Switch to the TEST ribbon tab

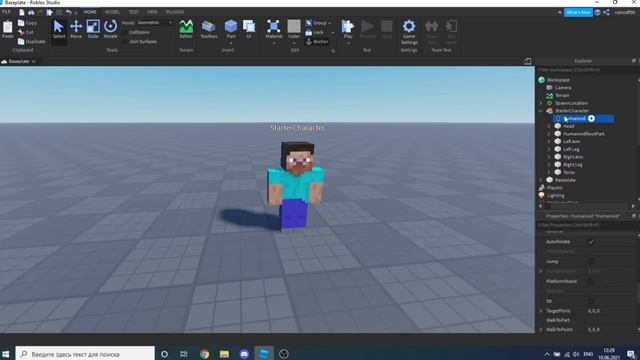point(133,12)
